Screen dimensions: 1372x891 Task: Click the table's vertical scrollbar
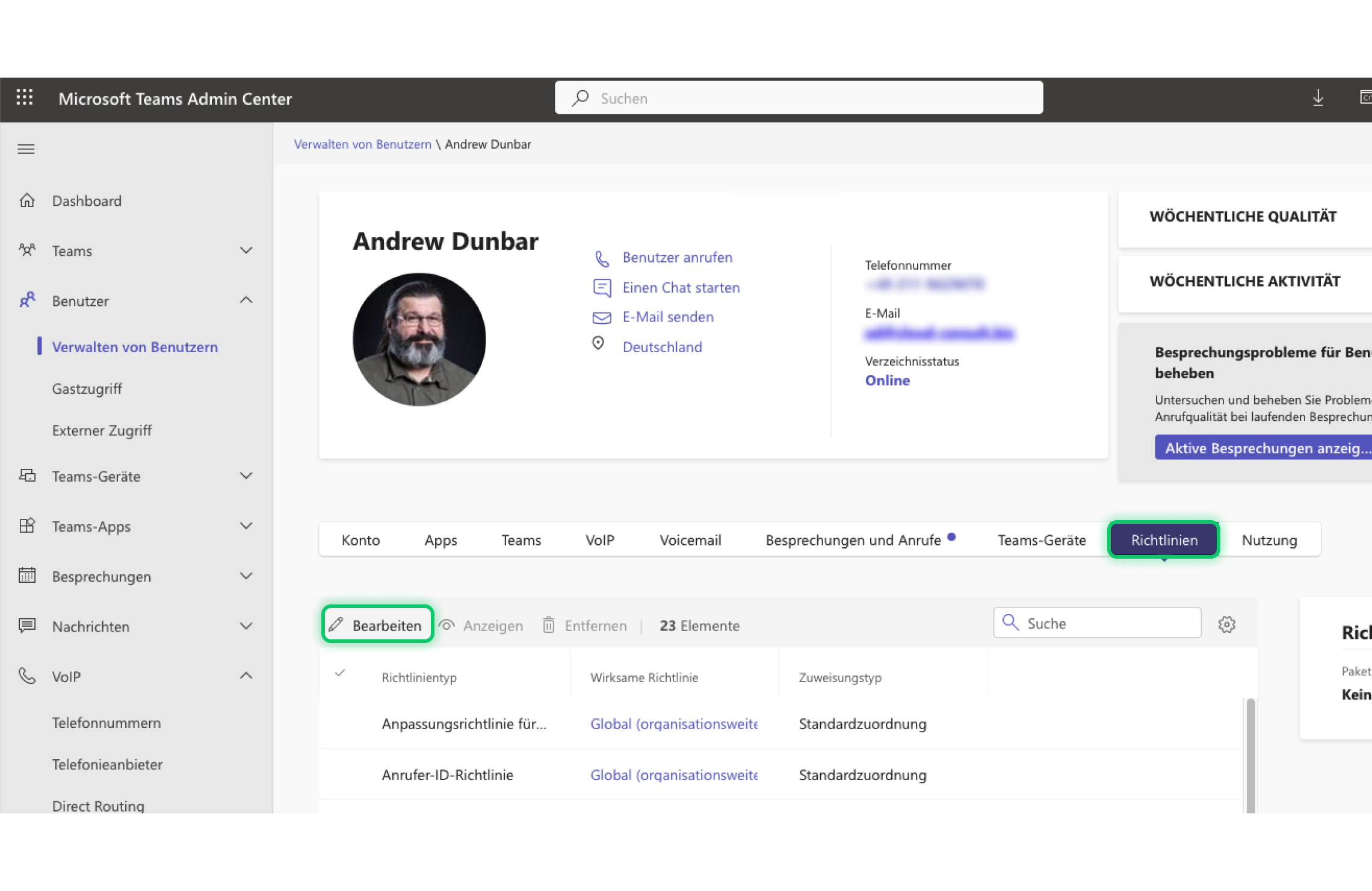(x=1250, y=756)
